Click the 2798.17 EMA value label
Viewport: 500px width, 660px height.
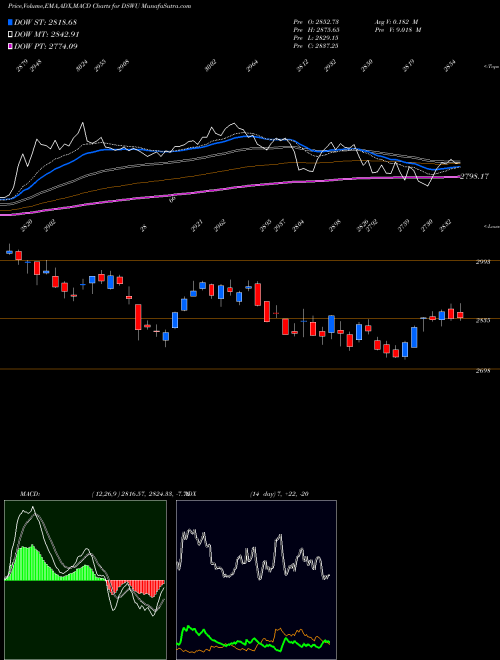coord(474,176)
